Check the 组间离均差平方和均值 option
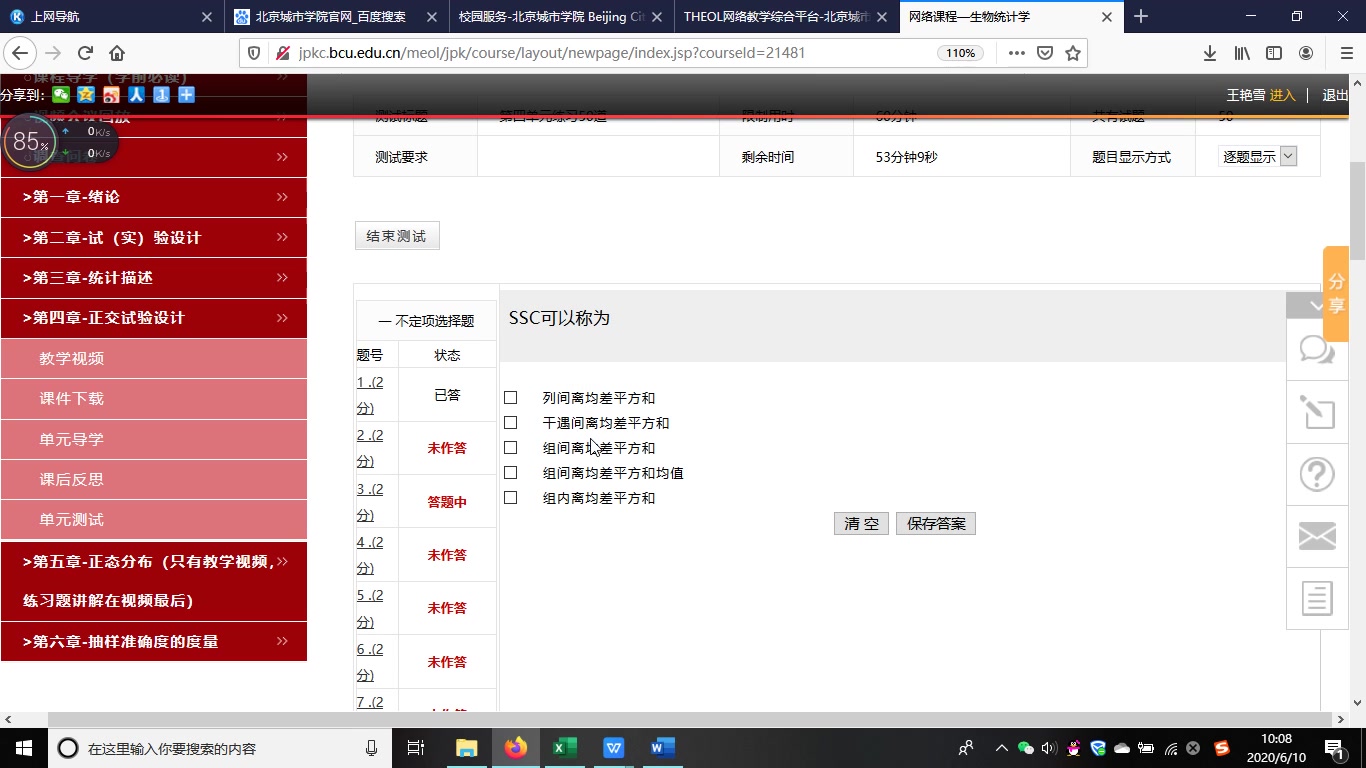The image size is (1366, 768). coord(510,473)
